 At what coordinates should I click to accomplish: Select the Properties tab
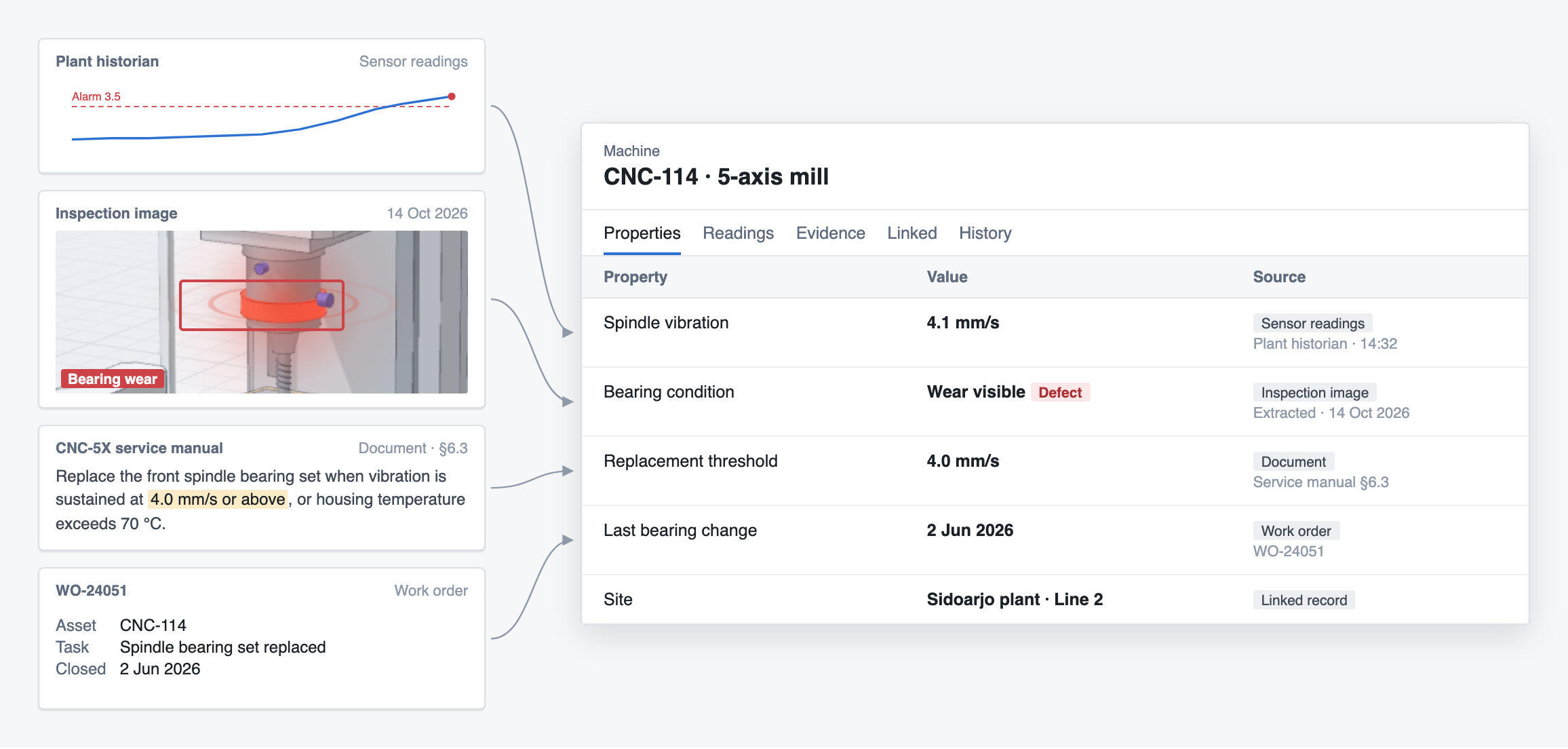[642, 233]
